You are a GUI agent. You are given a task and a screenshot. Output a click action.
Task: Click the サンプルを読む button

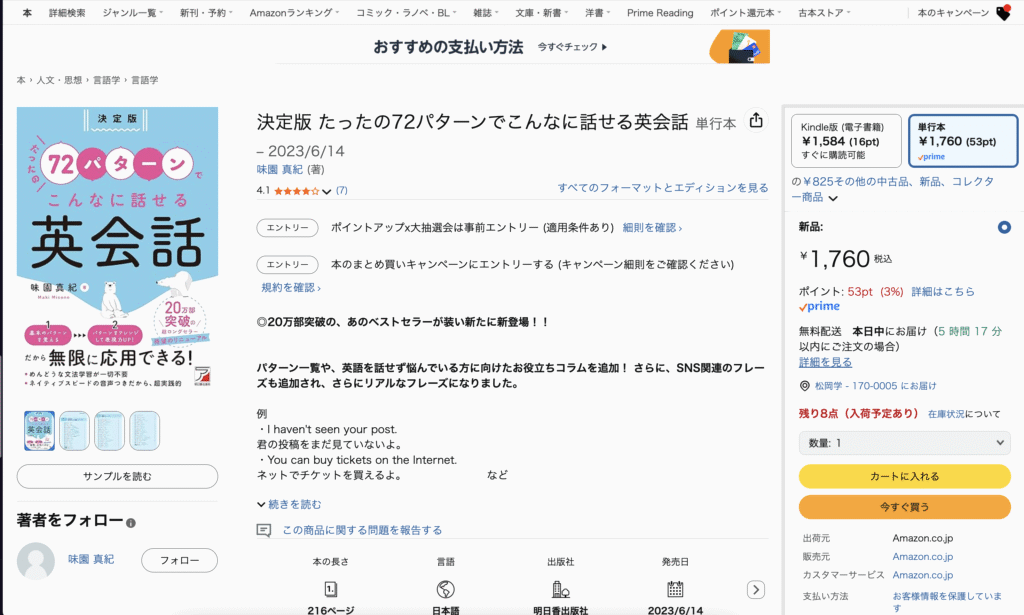pyautogui.click(x=117, y=477)
